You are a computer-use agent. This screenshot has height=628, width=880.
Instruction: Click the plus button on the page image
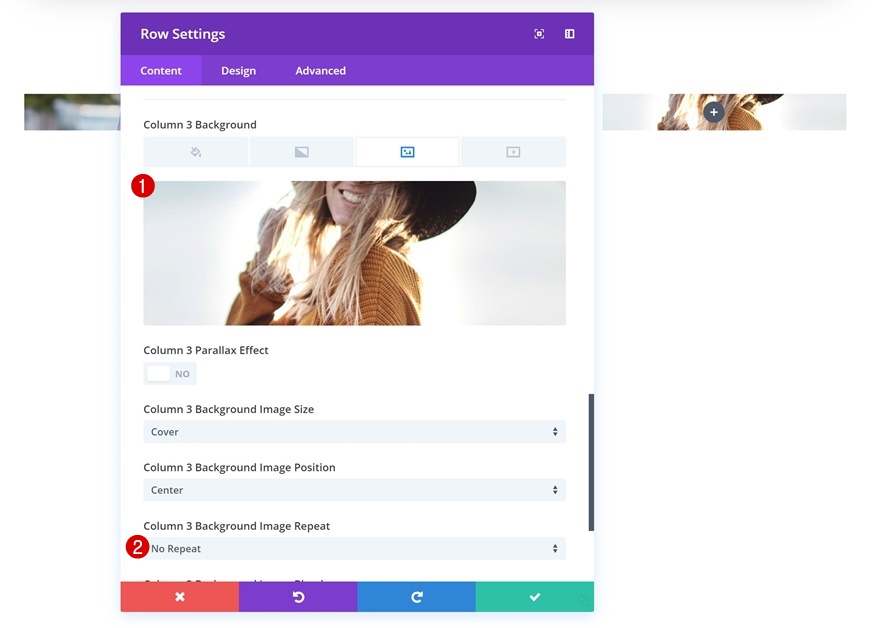(713, 112)
